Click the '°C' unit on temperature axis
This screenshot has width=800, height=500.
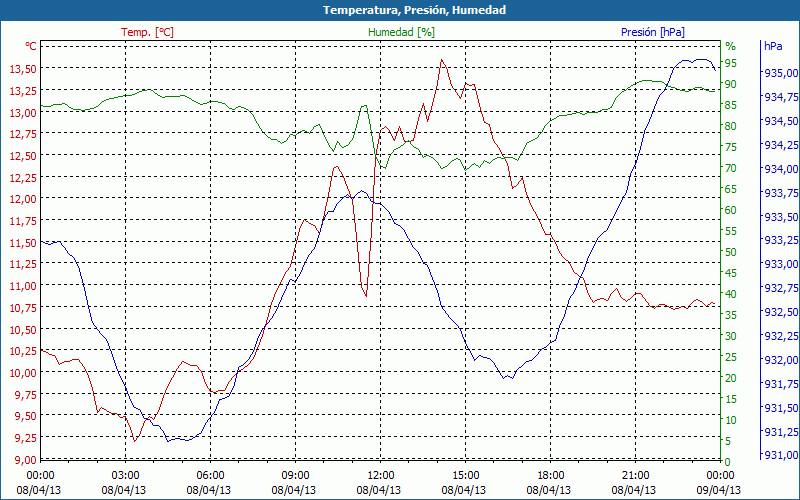coord(31,46)
